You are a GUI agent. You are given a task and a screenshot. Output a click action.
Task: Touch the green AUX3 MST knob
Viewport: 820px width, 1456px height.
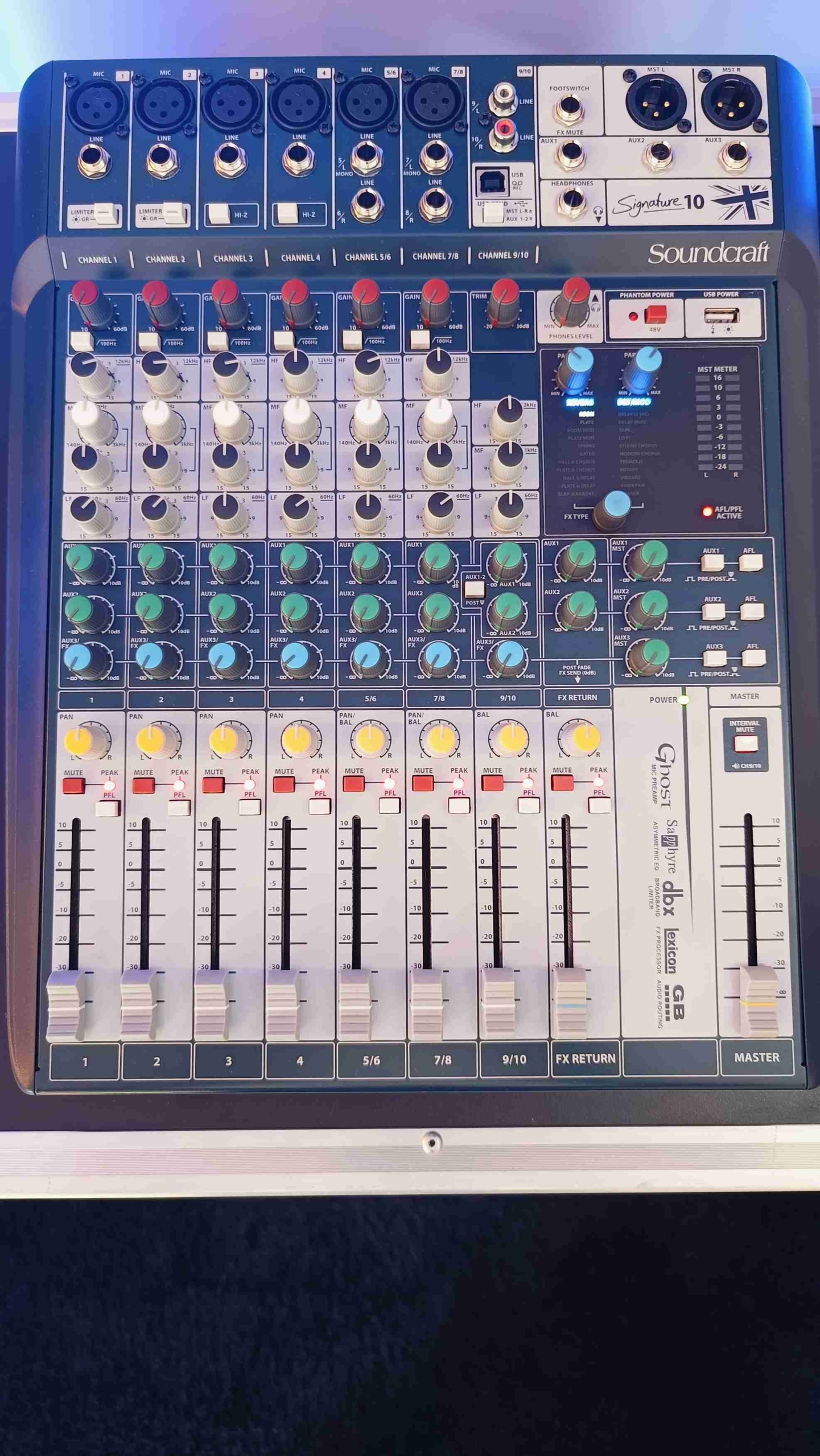pyautogui.click(x=650, y=656)
